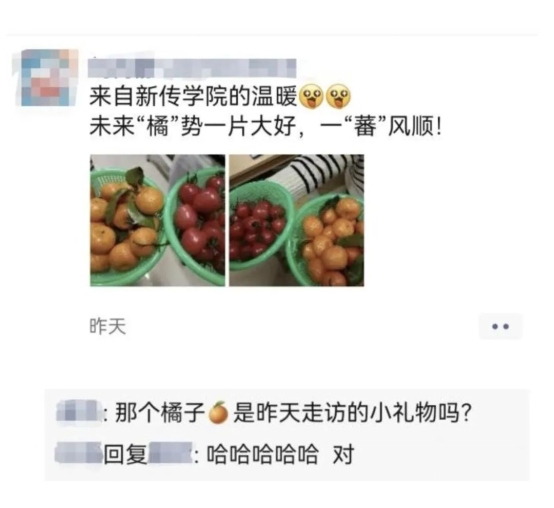Viewport: 554px width, 508px height.
Task: Open the poster's blurred nickname profile
Action: tap(192, 68)
